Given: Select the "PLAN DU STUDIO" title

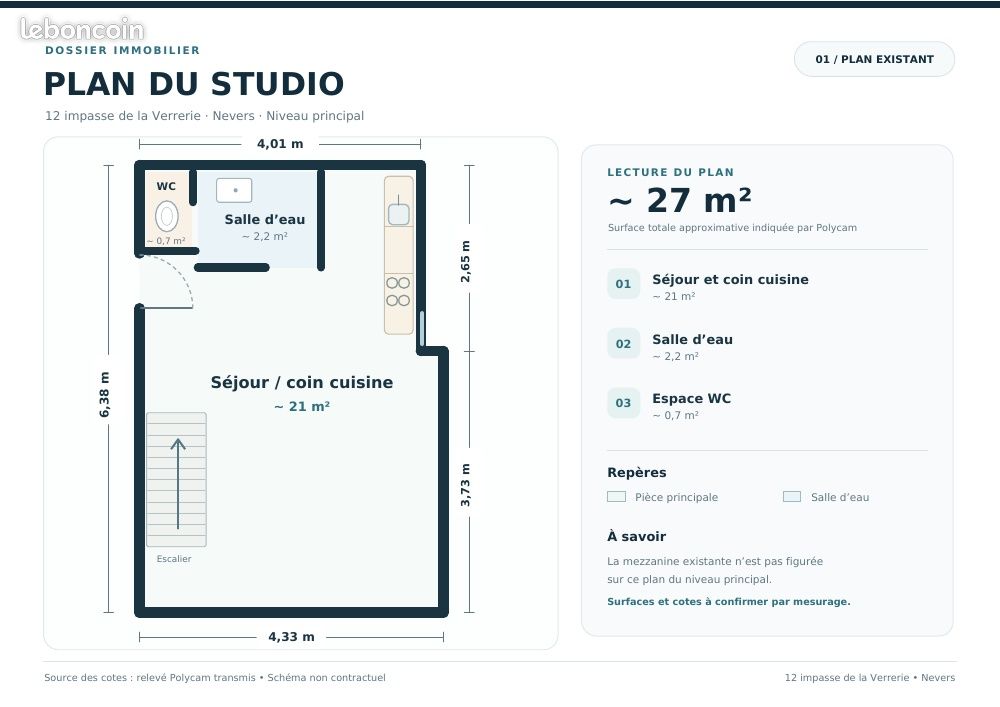Looking at the screenshot, I should point(194,84).
